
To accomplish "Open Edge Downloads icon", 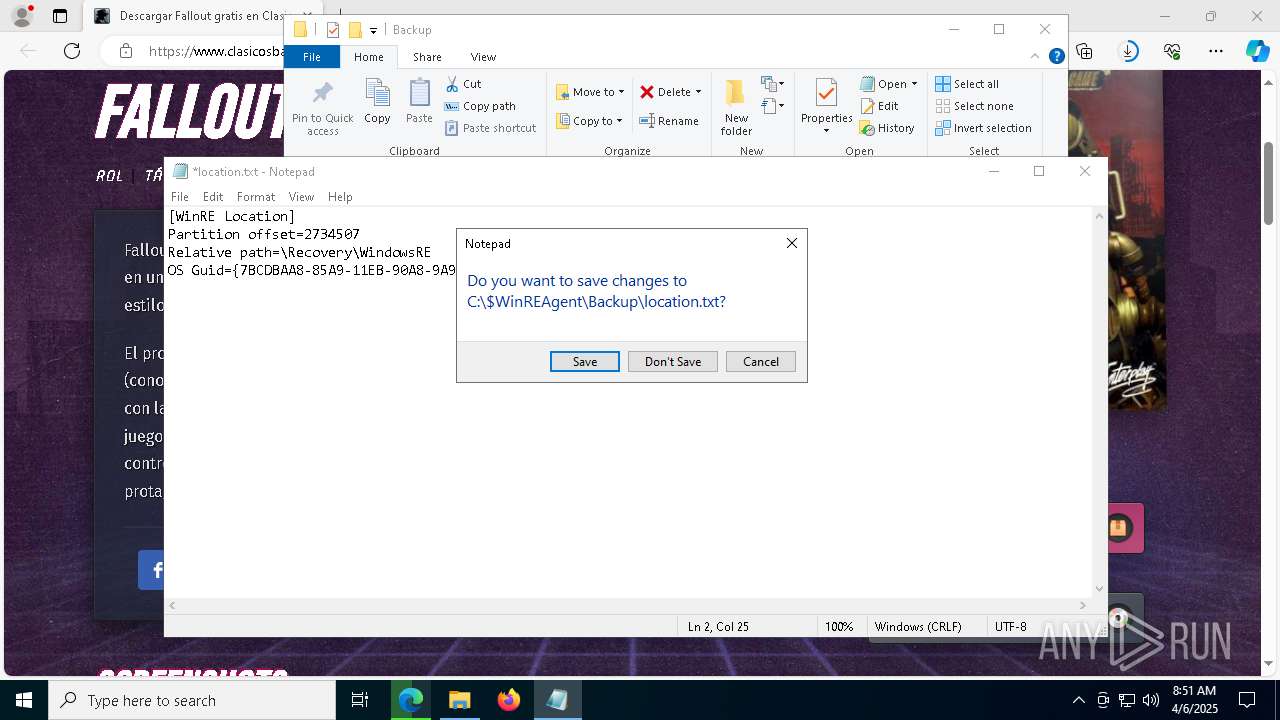I will tap(1129, 51).
